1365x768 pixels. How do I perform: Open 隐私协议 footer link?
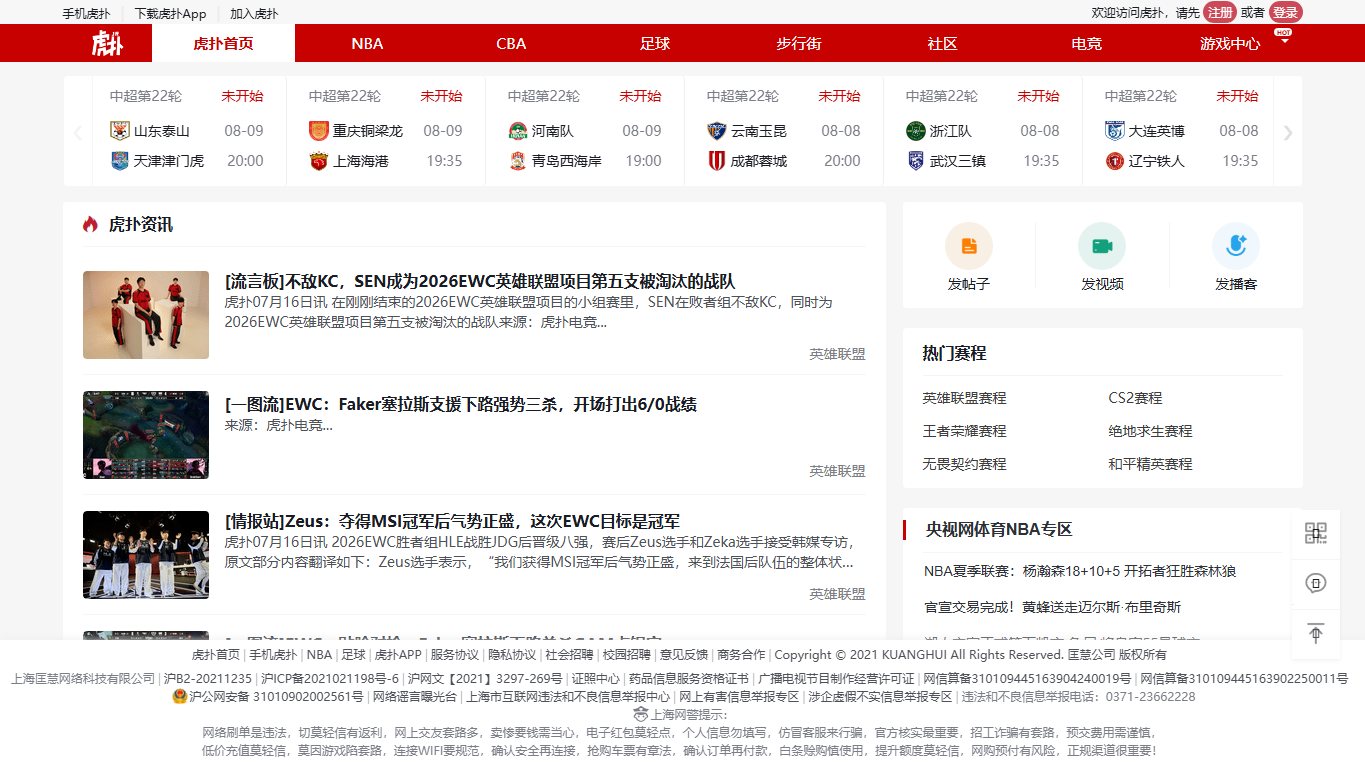point(511,655)
